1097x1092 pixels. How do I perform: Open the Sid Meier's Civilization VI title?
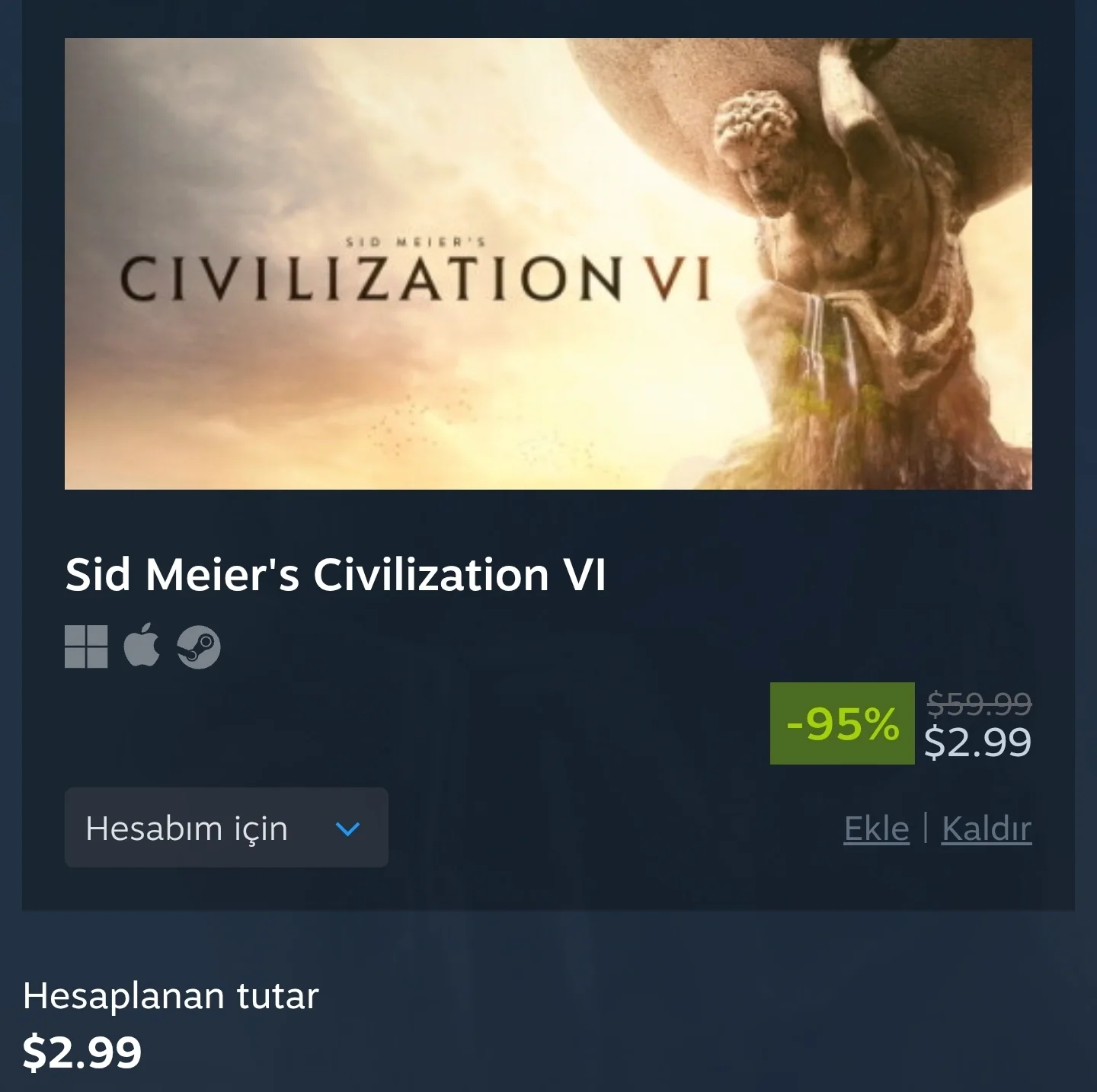[x=336, y=574]
